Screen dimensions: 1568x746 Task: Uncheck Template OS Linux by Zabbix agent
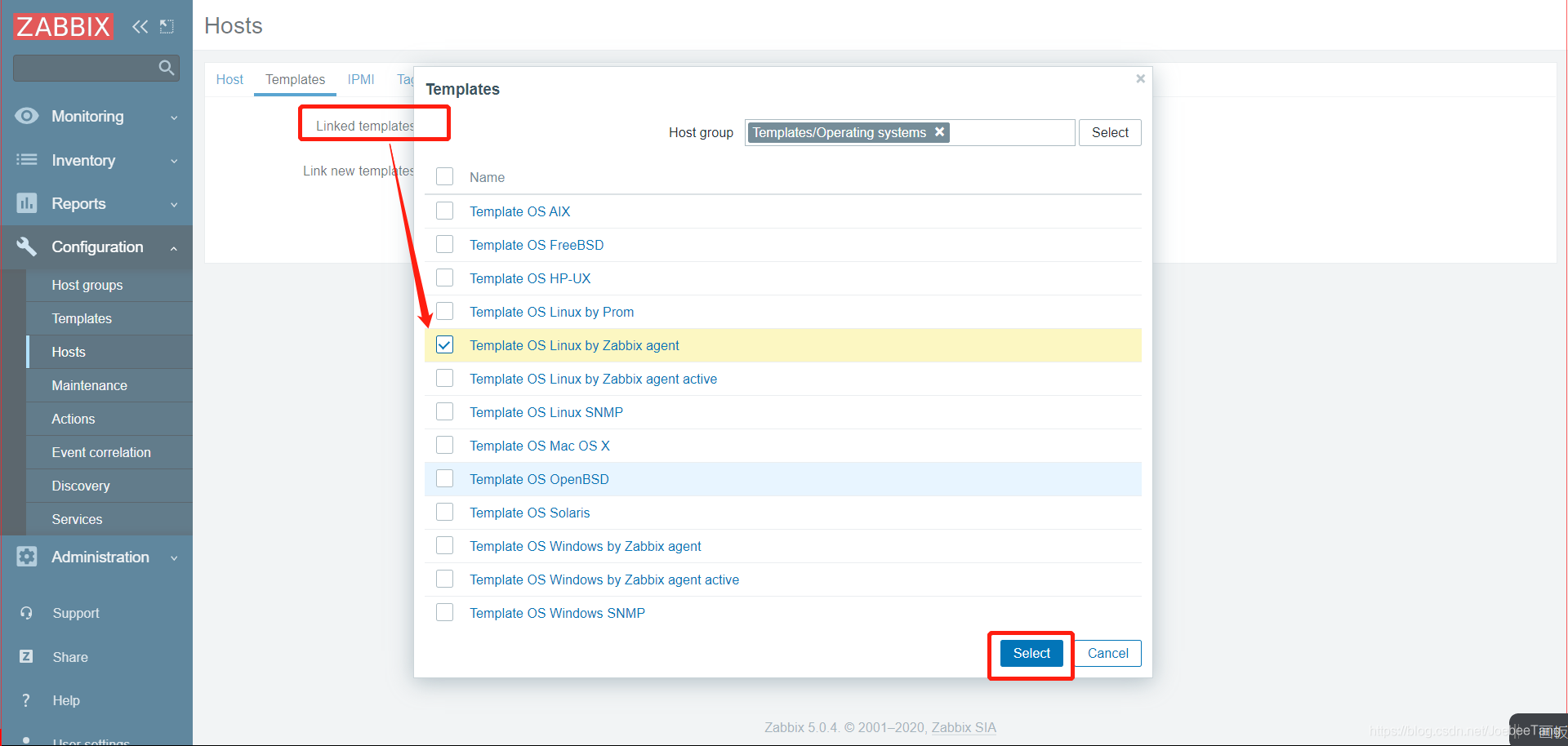point(444,344)
